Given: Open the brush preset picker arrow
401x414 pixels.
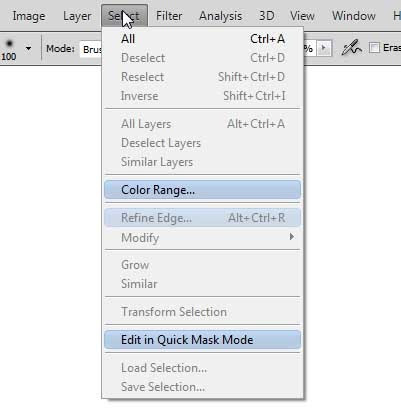Looking at the screenshot, I should coord(28,49).
